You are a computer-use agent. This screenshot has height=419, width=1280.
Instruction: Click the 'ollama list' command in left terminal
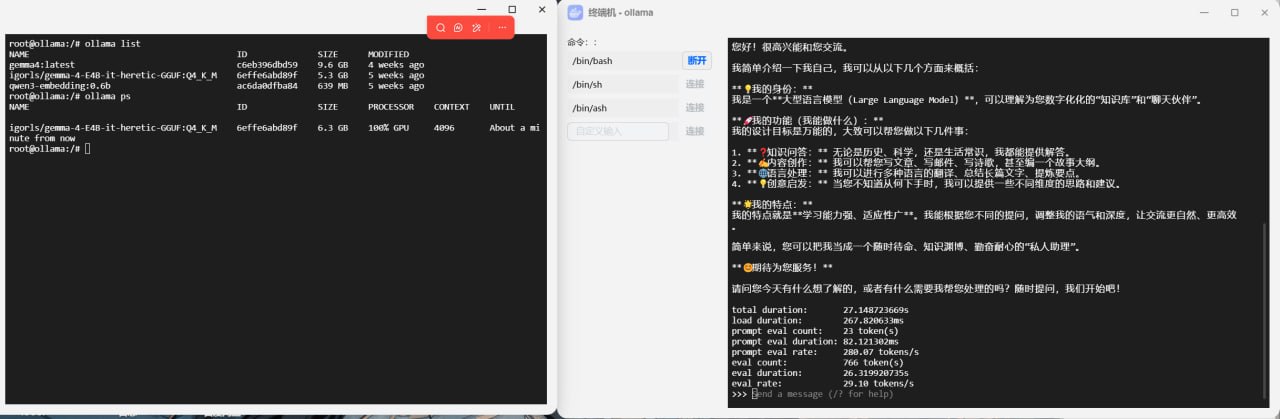click(x=112, y=44)
